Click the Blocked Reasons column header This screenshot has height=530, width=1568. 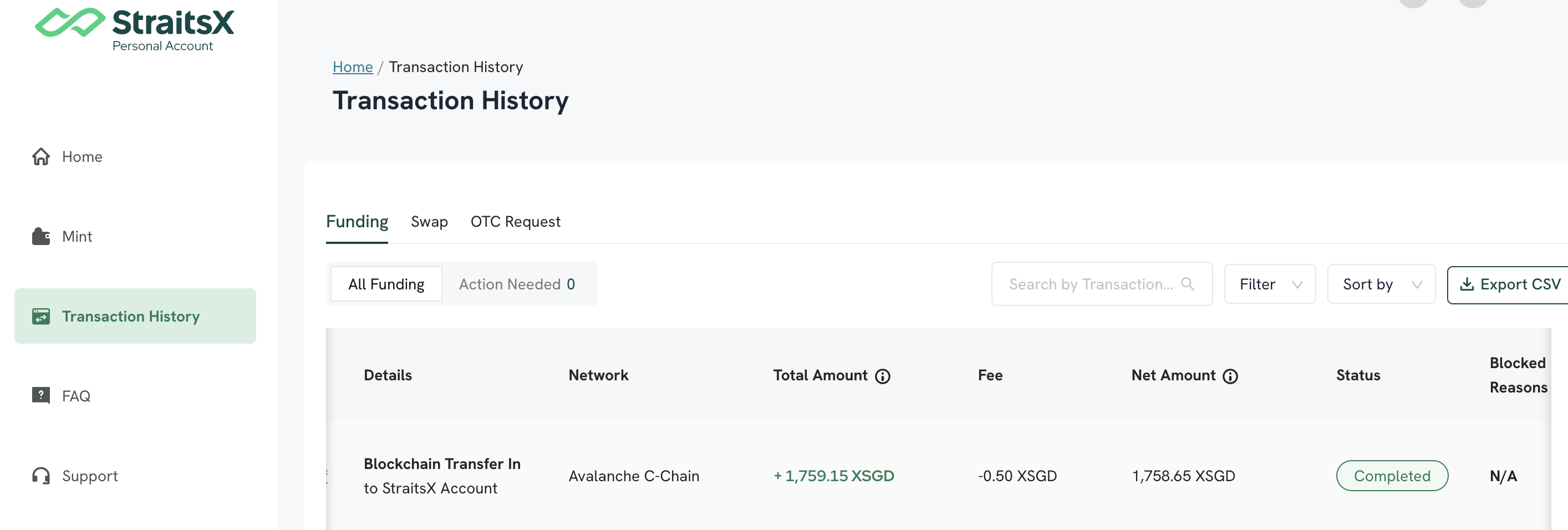pos(1518,375)
